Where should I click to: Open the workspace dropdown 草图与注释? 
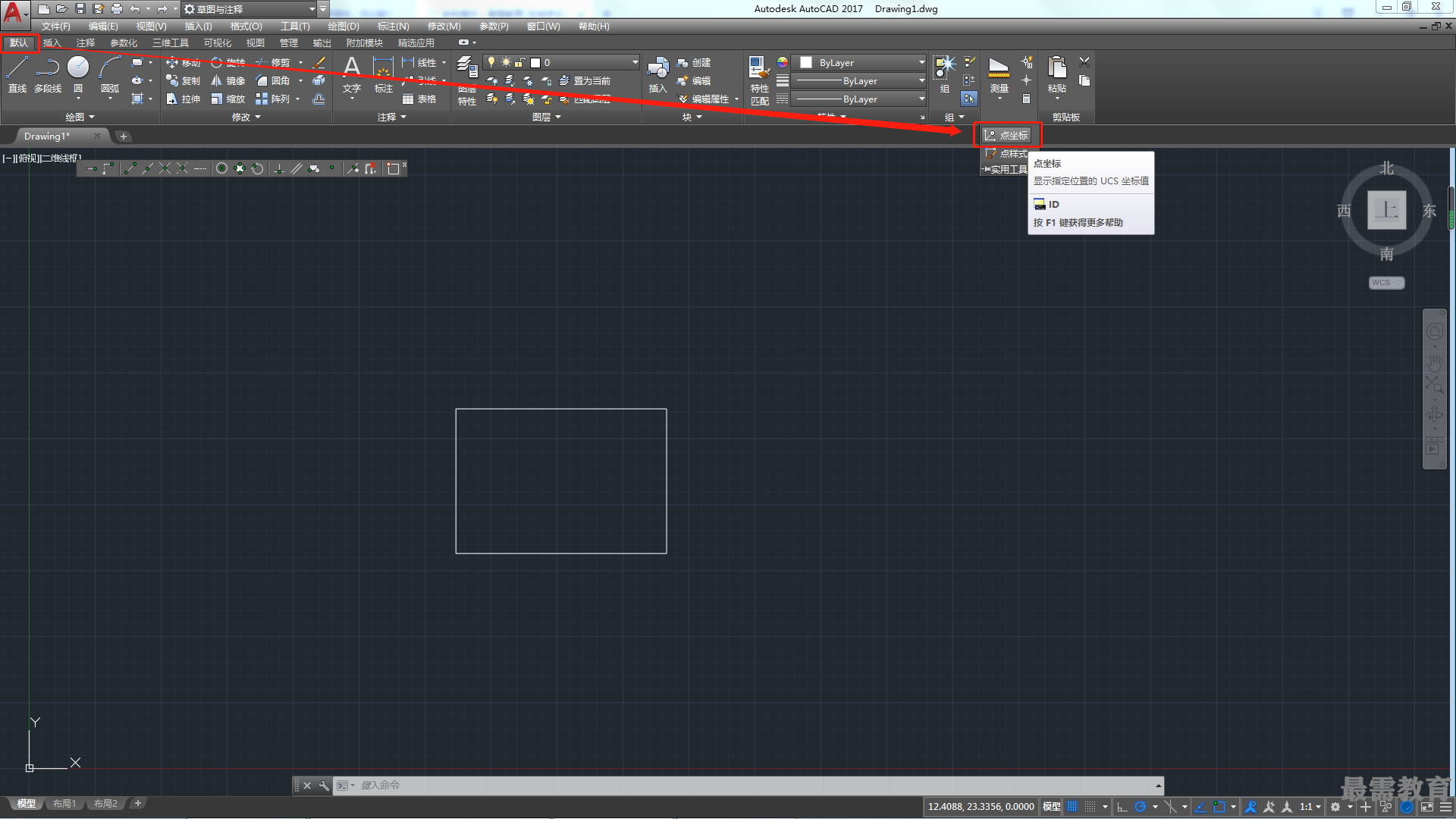click(249, 9)
